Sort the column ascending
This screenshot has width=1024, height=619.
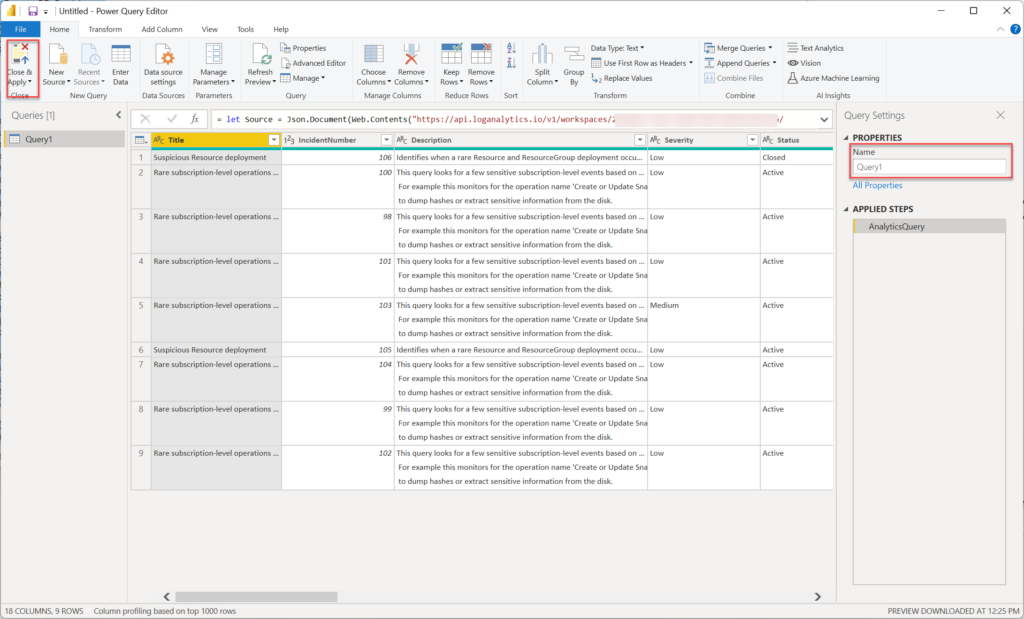coord(511,48)
